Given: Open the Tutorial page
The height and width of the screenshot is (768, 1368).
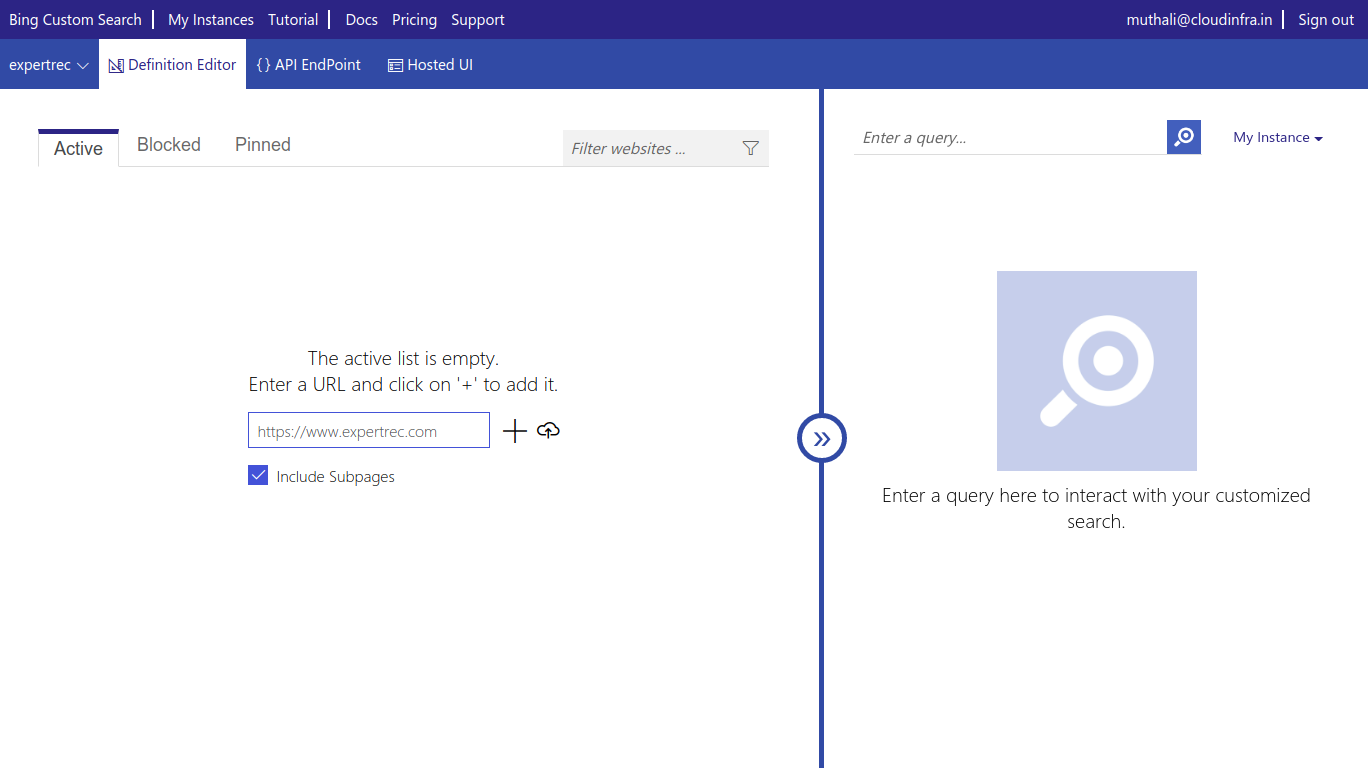Looking at the screenshot, I should coord(293,19).
